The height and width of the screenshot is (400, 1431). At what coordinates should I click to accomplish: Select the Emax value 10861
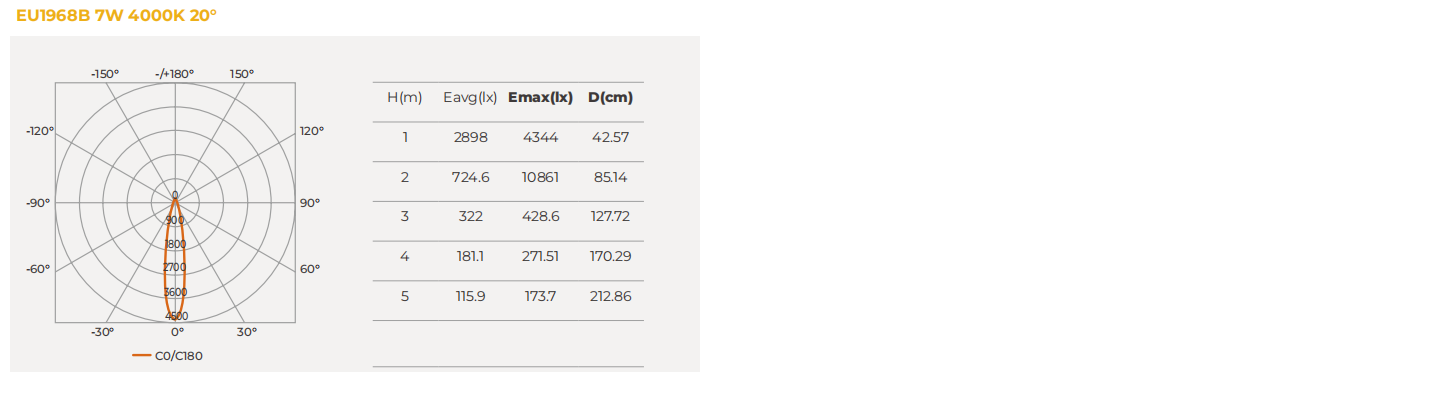[541, 177]
